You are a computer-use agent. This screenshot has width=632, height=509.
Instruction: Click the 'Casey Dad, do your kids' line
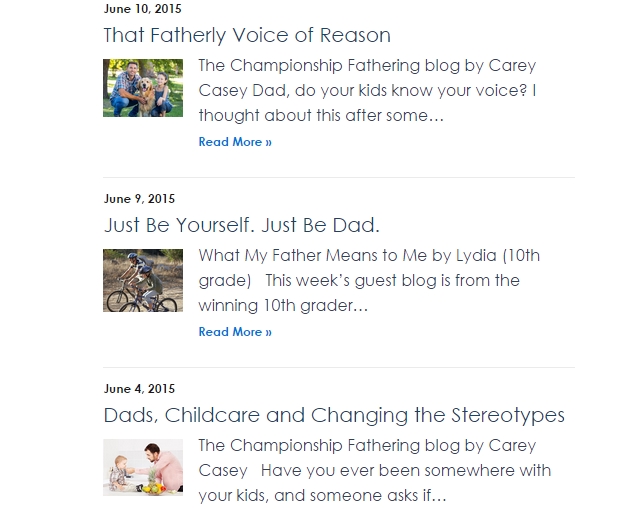367,91
